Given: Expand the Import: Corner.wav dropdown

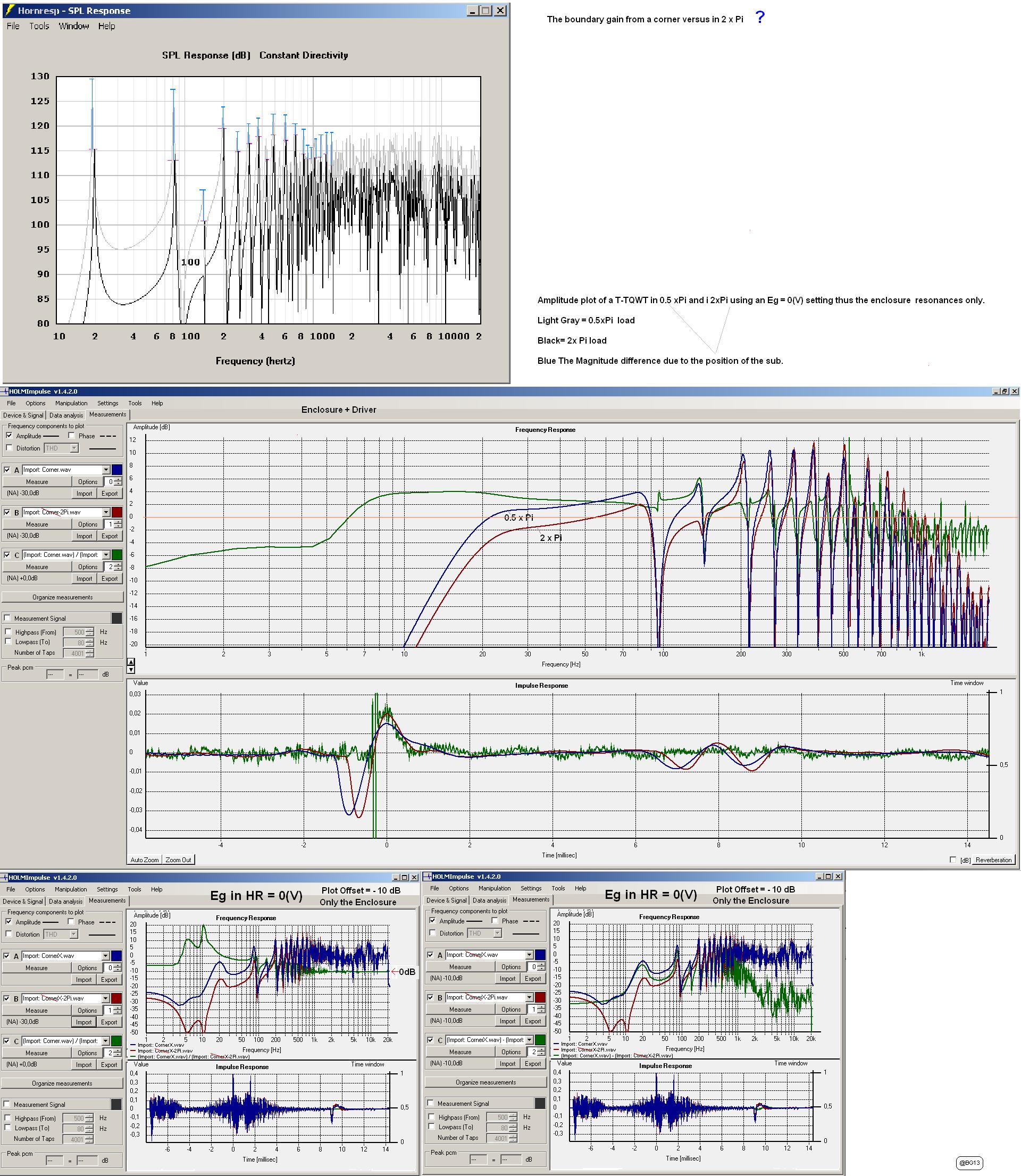Looking at the screenshot, I should click(x=106, y=470).
